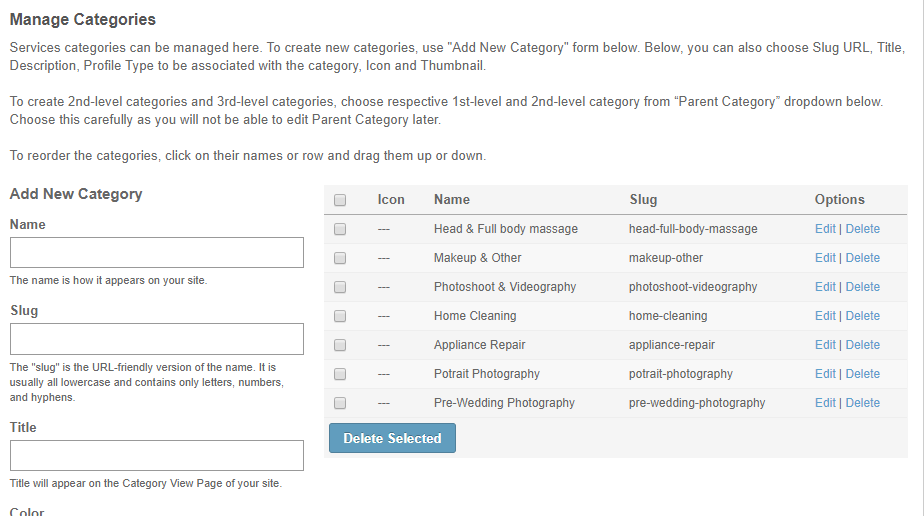The height and width of the screenshot is (516, 924).
Task: Delete the Makeup & Other category
Action: 862,258
